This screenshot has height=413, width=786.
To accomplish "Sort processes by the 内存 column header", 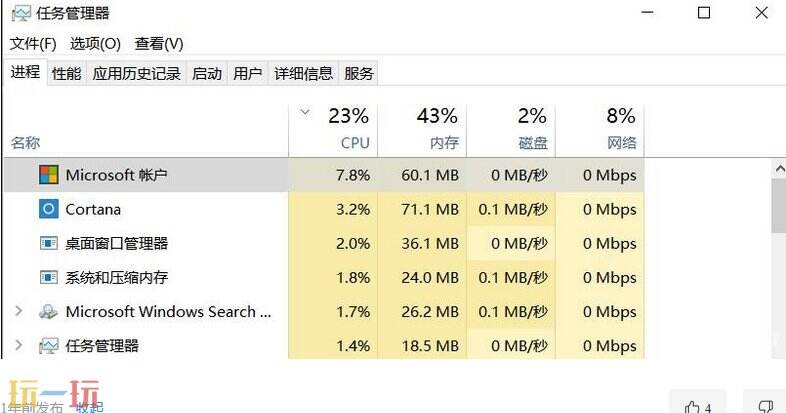I will [443, 143].
